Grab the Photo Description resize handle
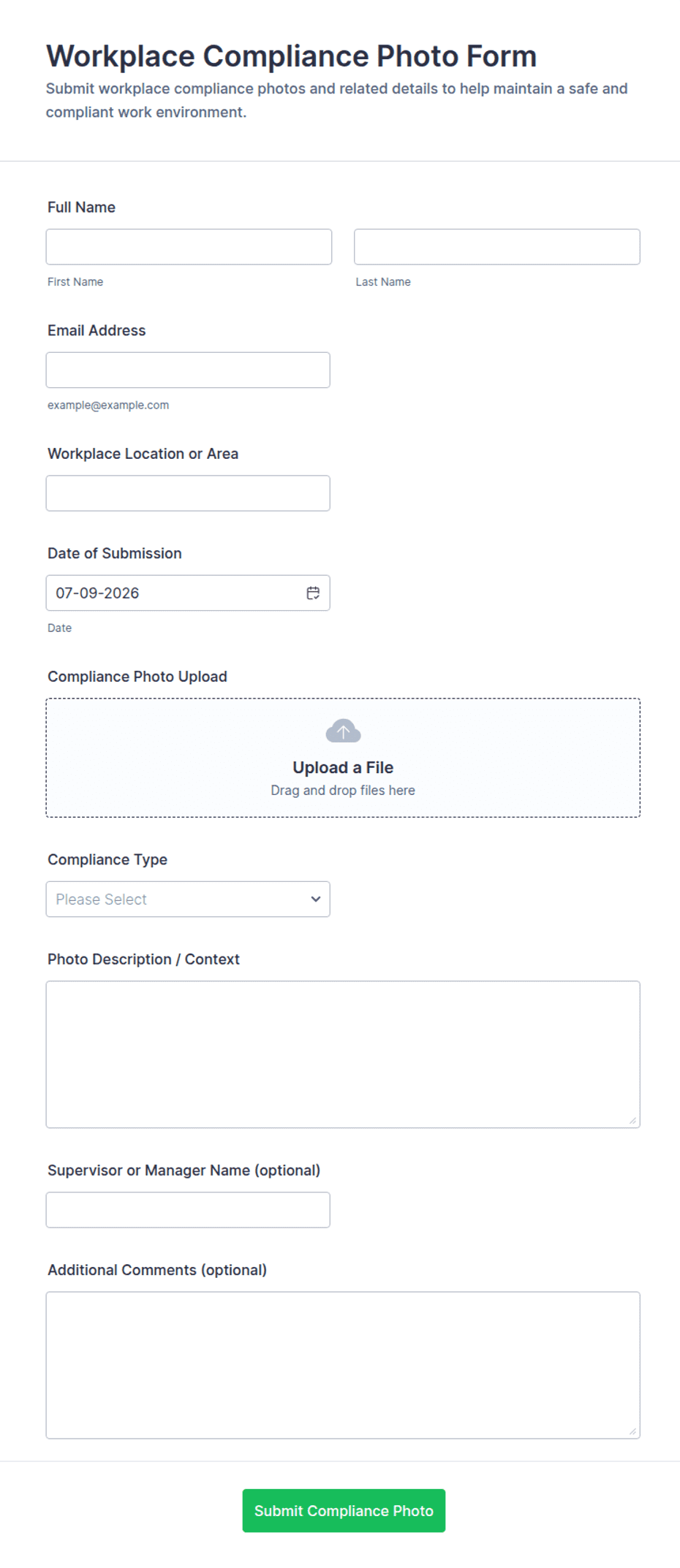 click(x=632, y=1120)
